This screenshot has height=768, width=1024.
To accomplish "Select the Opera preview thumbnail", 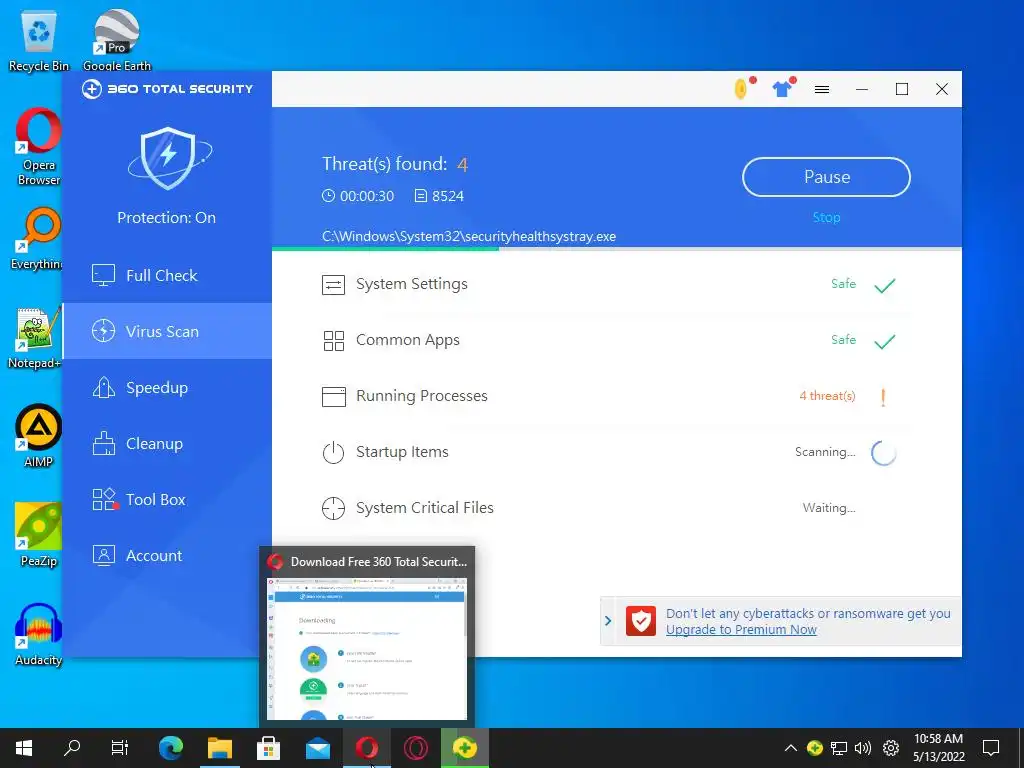I will click(366, 648).
